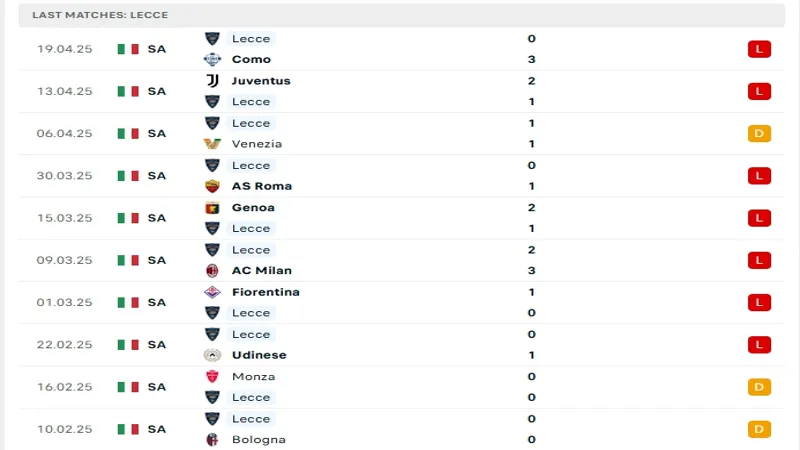Click the 09.03.25 match date
800x450 pixels.
(x=64, y=260)
